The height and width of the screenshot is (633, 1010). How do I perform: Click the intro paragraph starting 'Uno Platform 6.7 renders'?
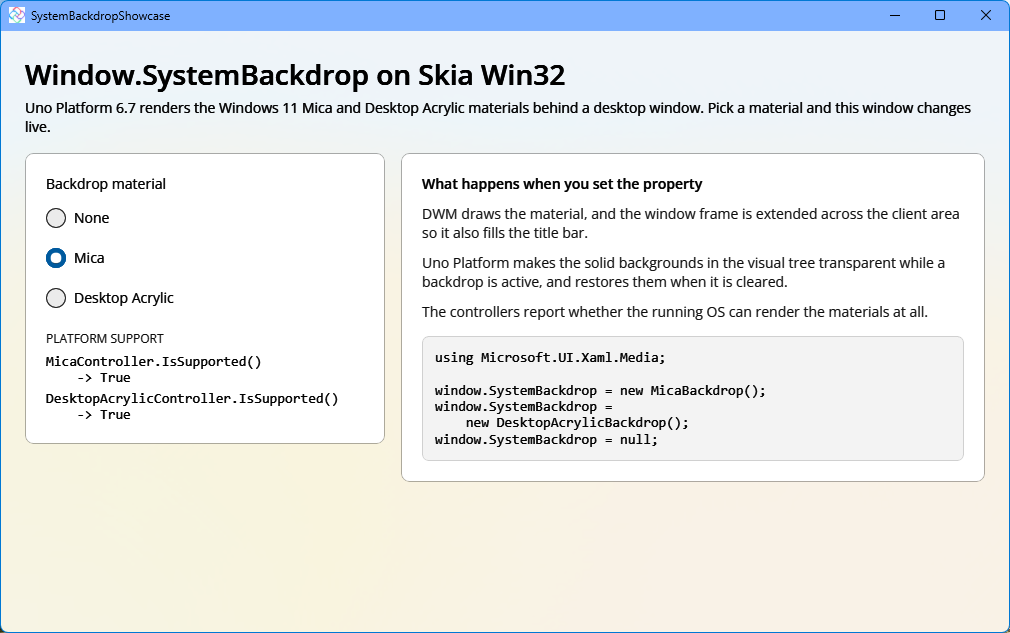498,117
